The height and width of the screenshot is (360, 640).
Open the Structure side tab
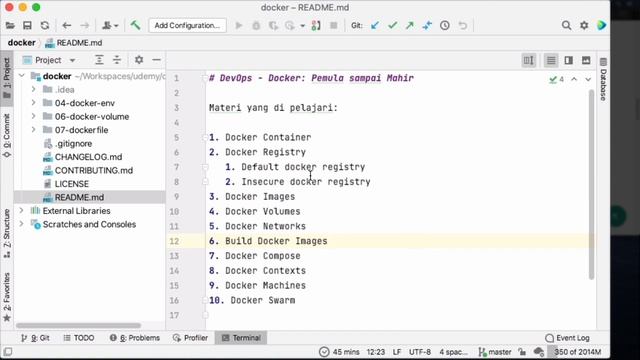point(7,233)
